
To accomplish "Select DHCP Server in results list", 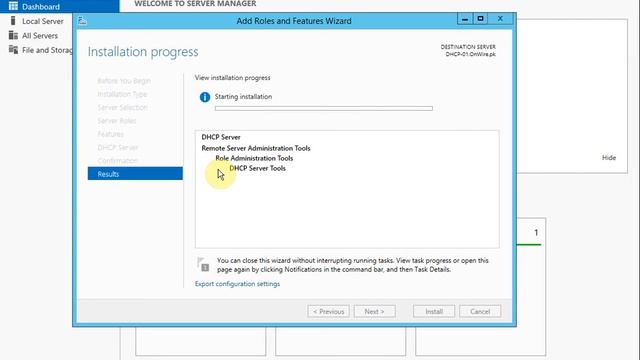I will tap(221, 137).
